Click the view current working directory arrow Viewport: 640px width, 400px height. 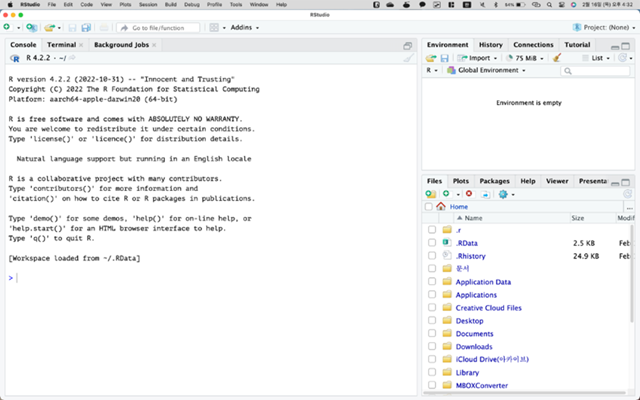pos(72,58)
